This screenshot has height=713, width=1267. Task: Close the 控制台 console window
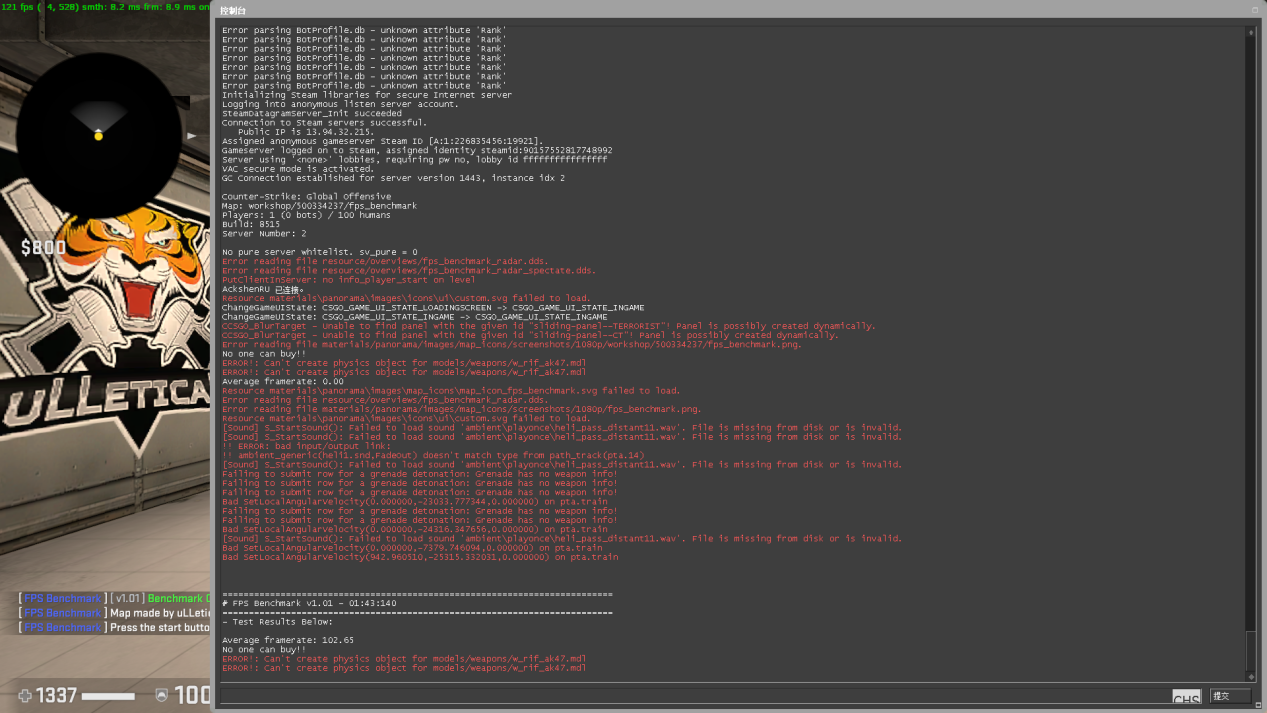coord(1254,9)
